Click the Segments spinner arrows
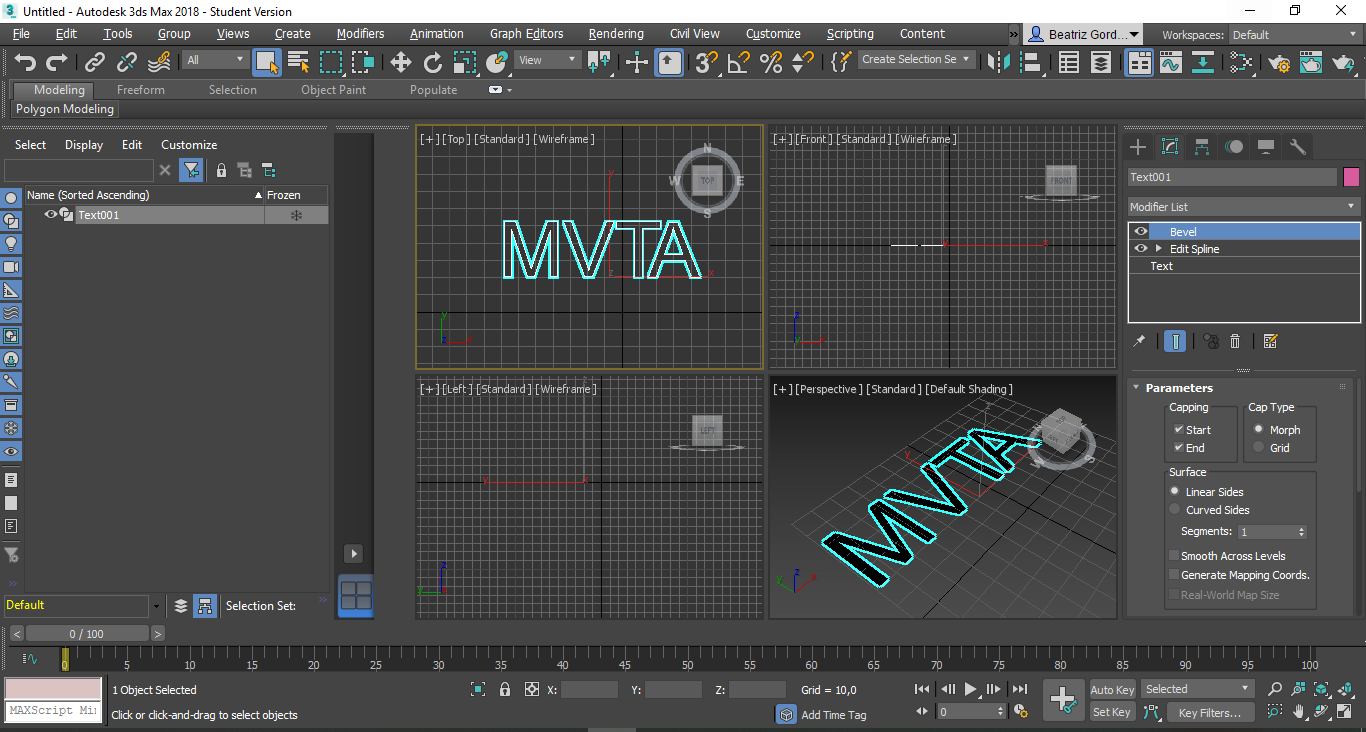The width and height of the screenshot is (1366, 732). coord(1301,532)
